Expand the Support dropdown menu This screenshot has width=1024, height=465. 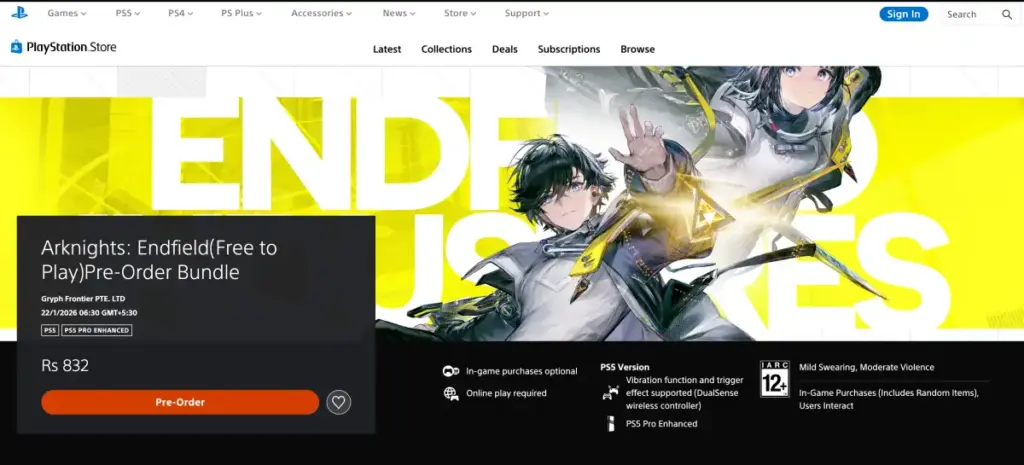(x=526, y=13)
